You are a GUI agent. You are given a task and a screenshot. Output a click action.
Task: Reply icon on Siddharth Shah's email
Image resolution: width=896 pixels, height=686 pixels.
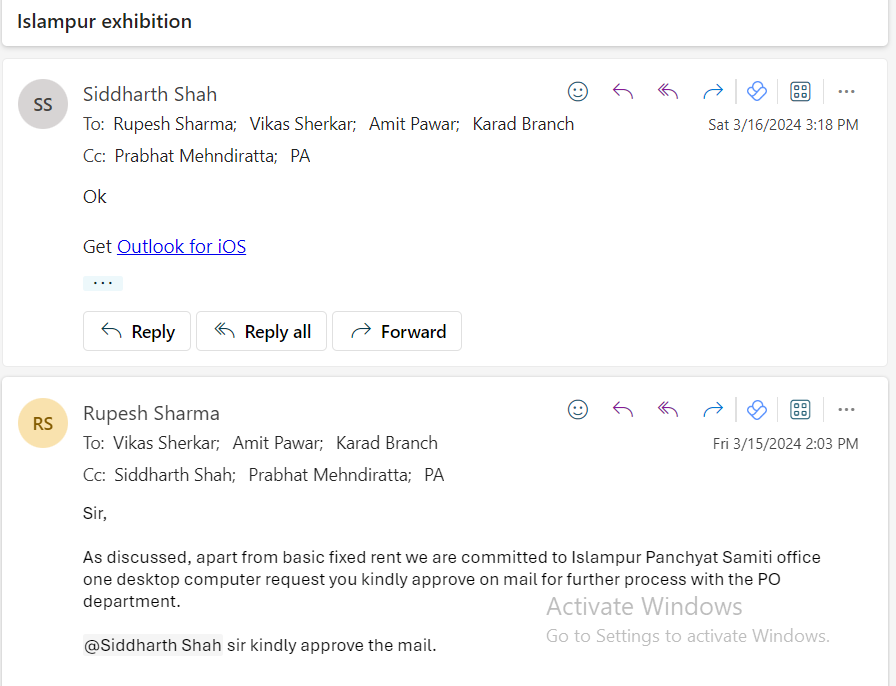tap(623, 91)
